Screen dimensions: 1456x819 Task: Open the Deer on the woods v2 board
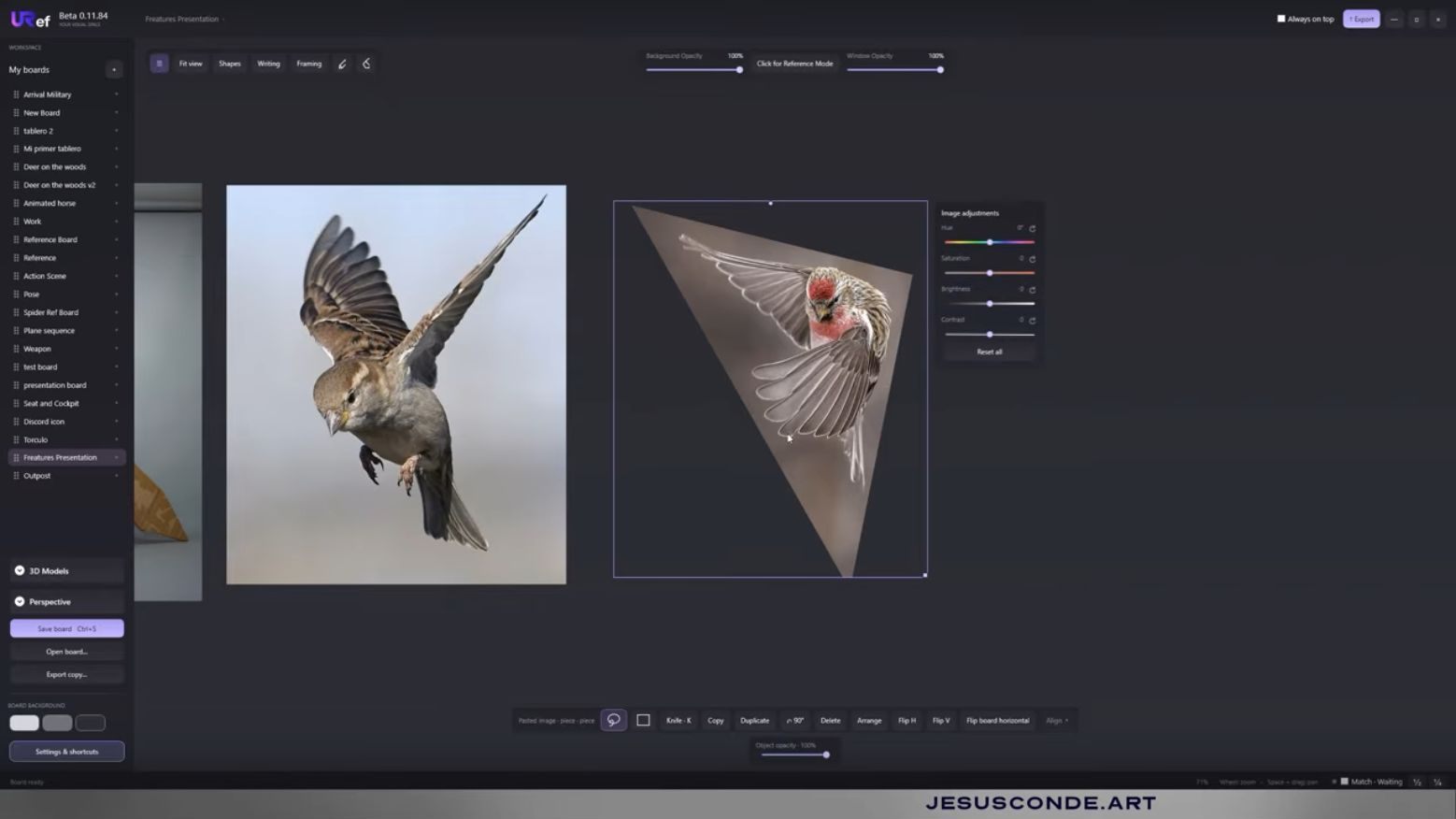[59, 185]
